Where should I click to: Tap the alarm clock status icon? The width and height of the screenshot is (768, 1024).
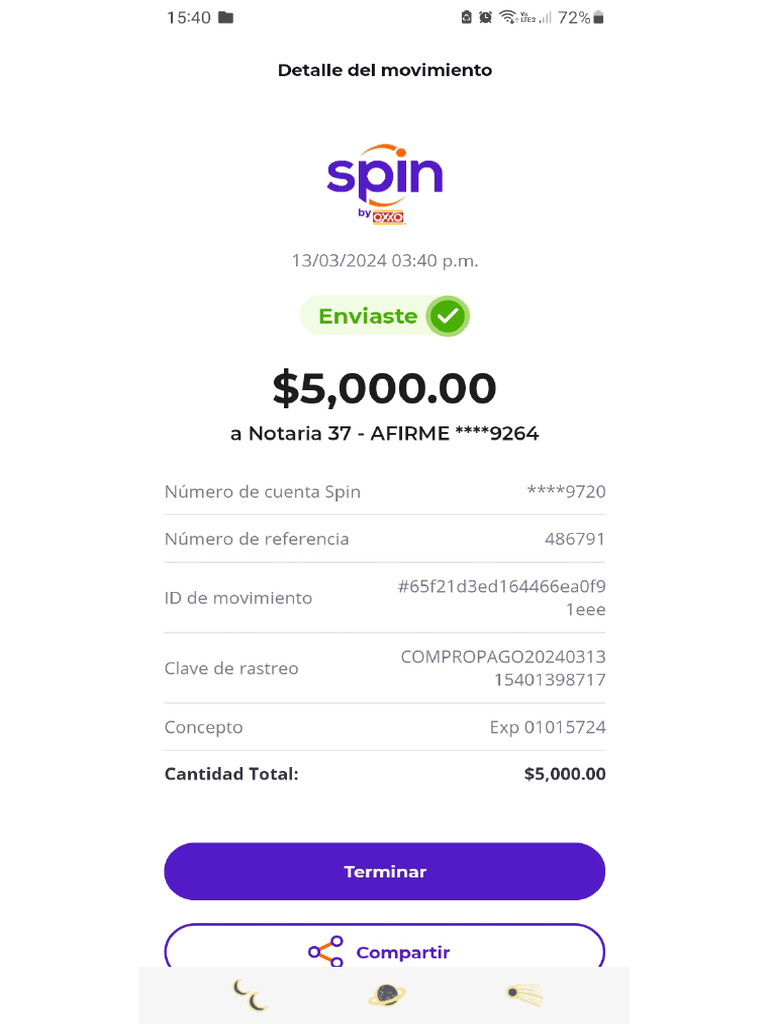(485, 17)
